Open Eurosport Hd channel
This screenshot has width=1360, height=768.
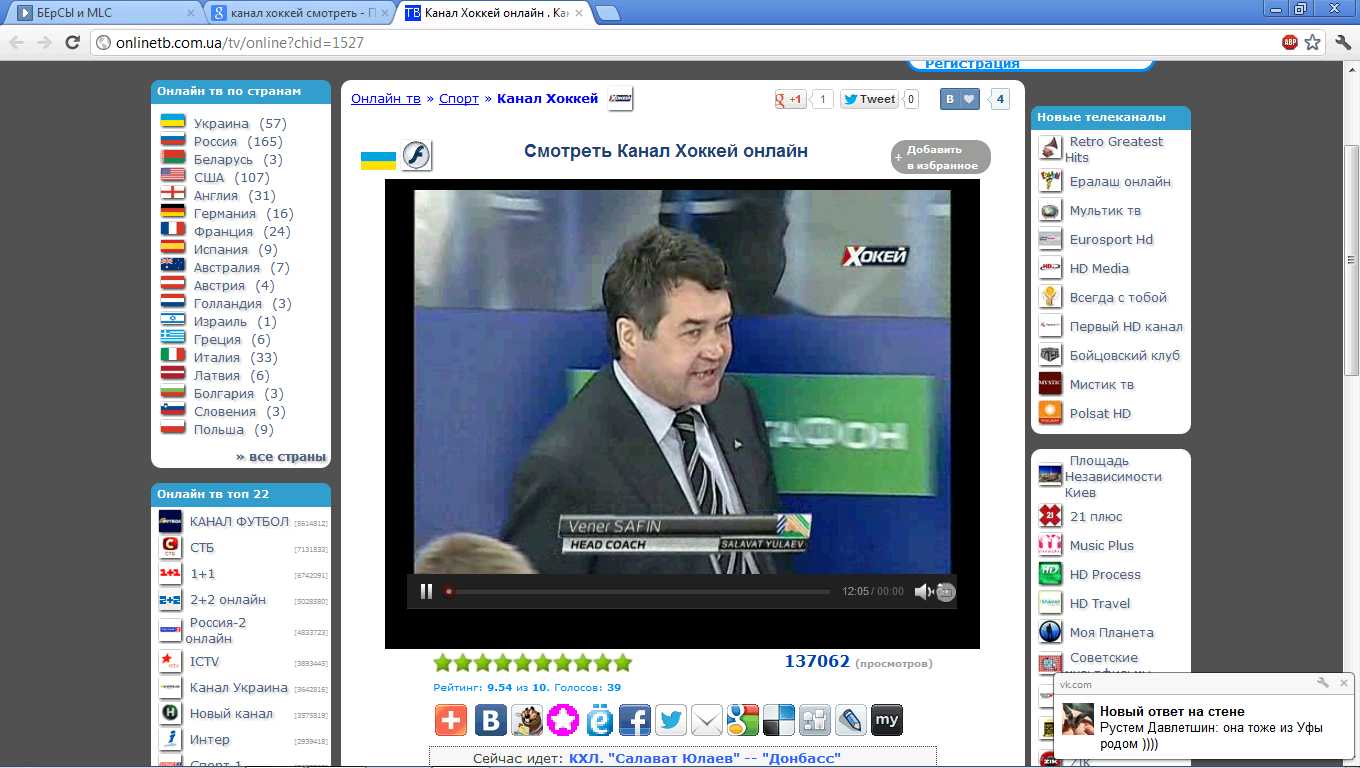click(x=1111, y=239)
